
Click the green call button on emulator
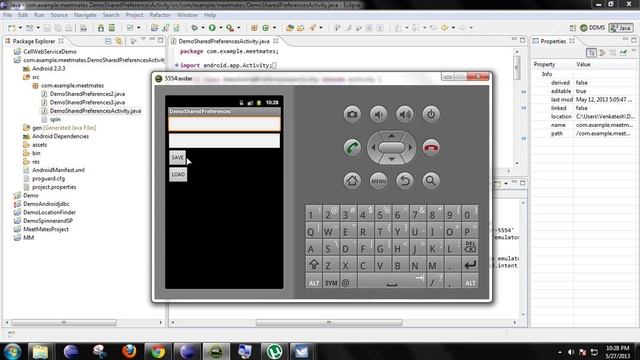(x=352, y=147)
